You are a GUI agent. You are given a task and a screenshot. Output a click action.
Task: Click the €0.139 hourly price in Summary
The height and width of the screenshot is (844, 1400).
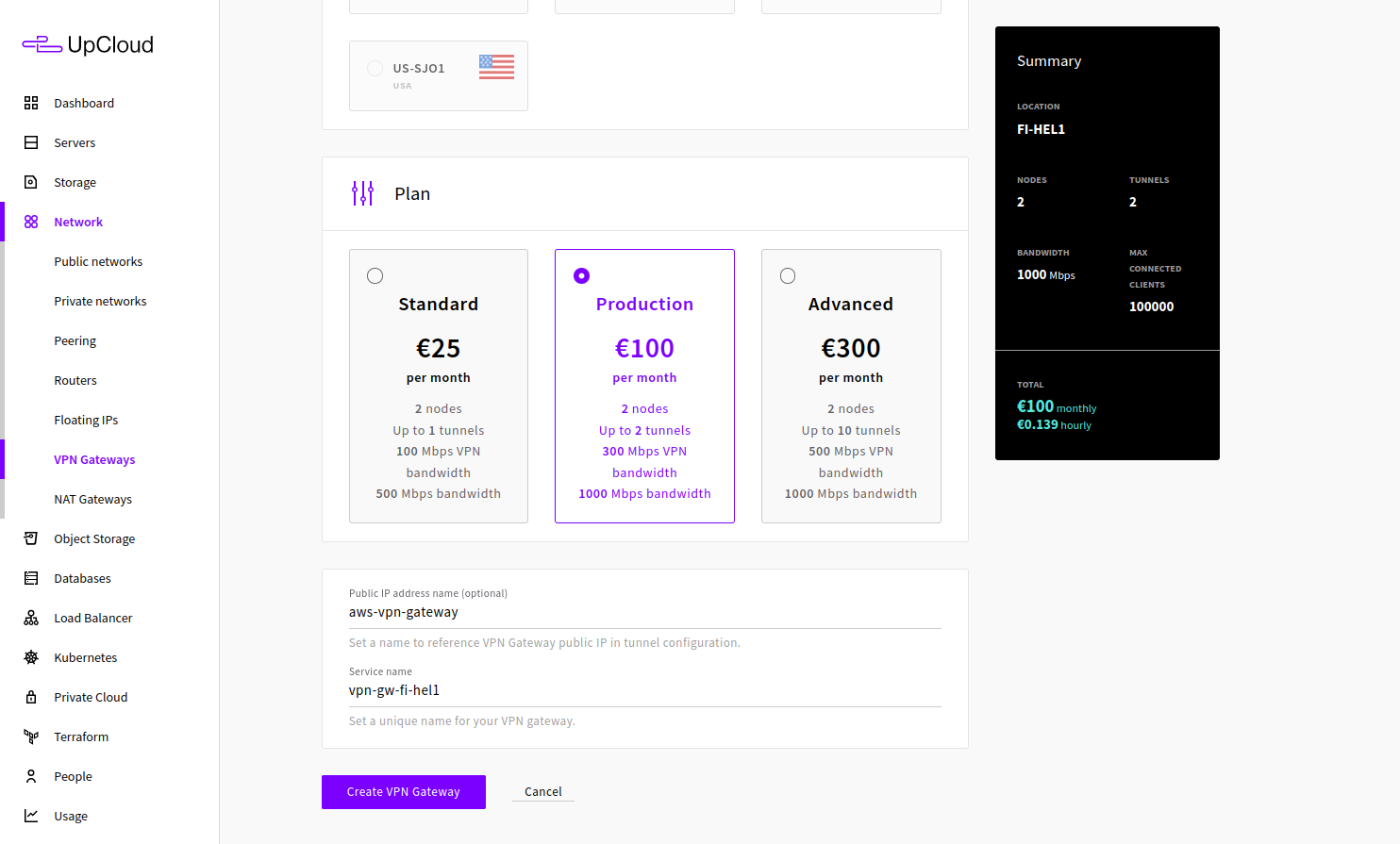click(1054, 425)
